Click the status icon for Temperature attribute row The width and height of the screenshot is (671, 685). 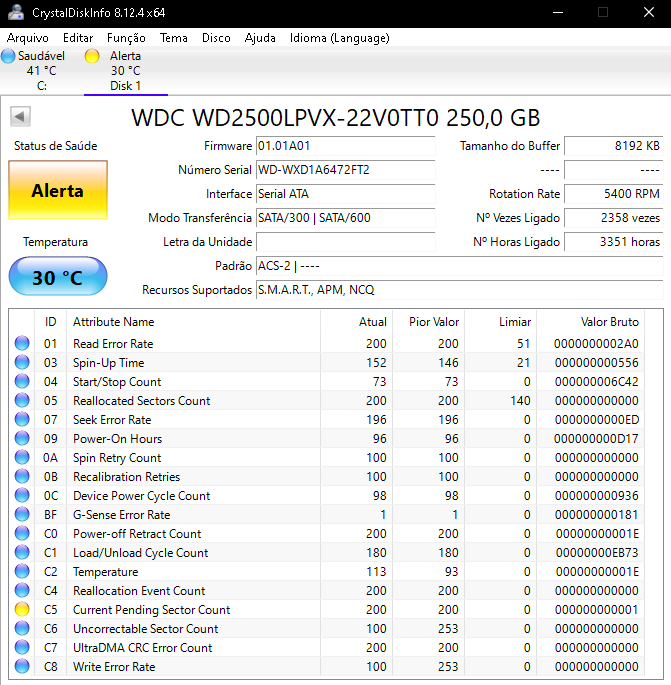(x=22, y=571)
